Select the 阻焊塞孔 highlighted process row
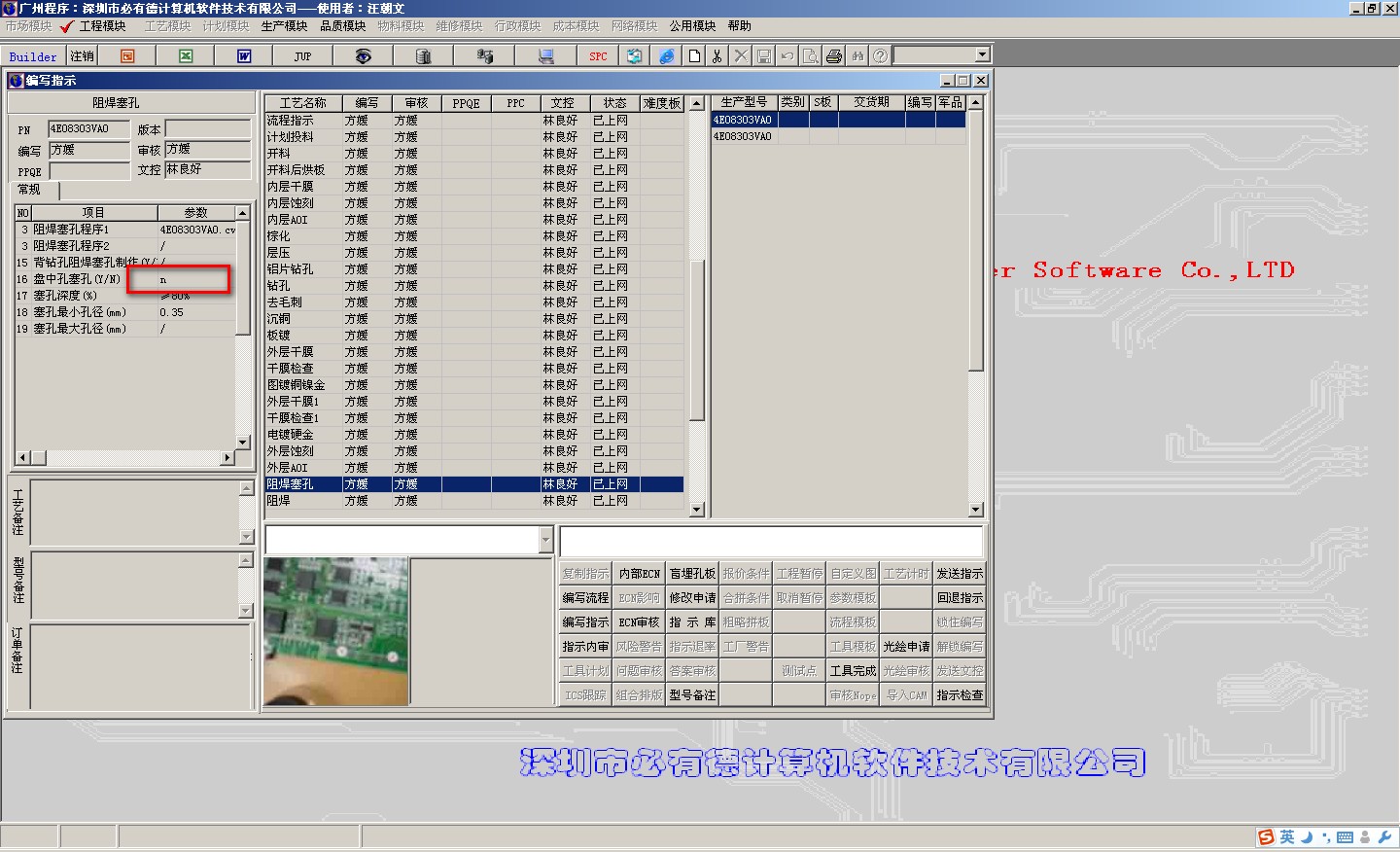The height and width of the screenshot is (852, 1400). 474,484
